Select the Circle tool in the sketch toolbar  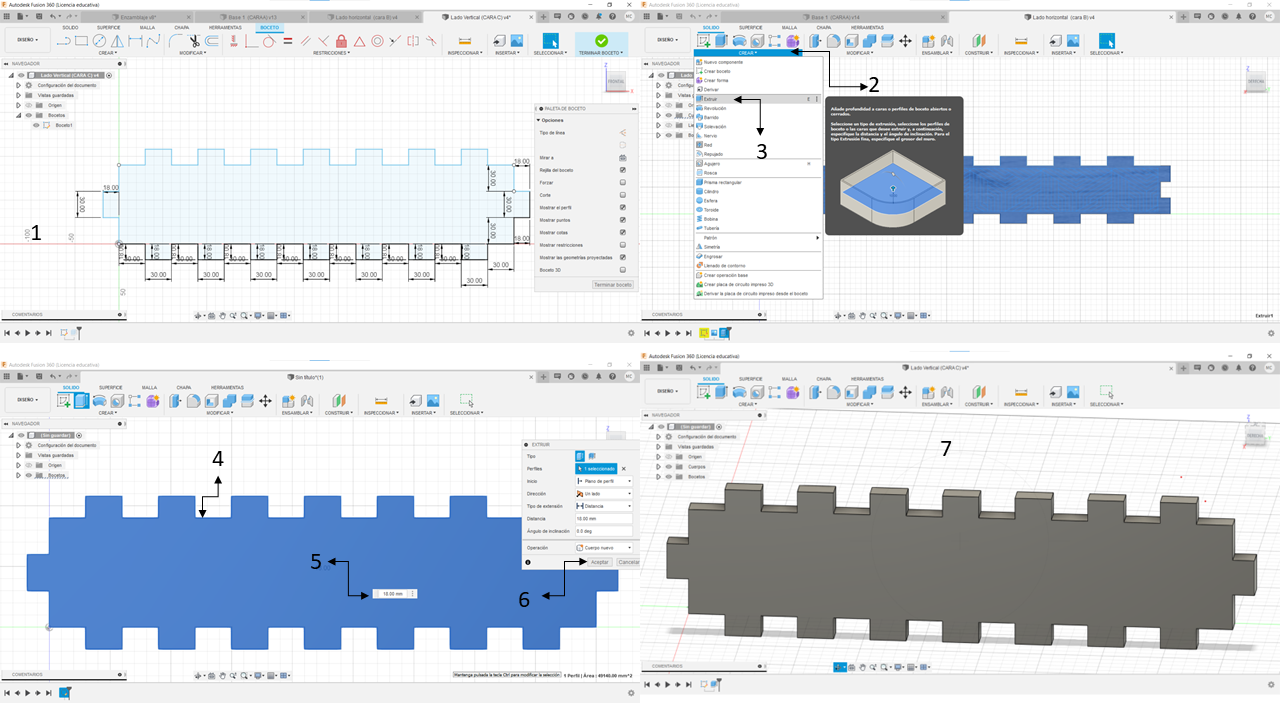[x=100, y=41]
